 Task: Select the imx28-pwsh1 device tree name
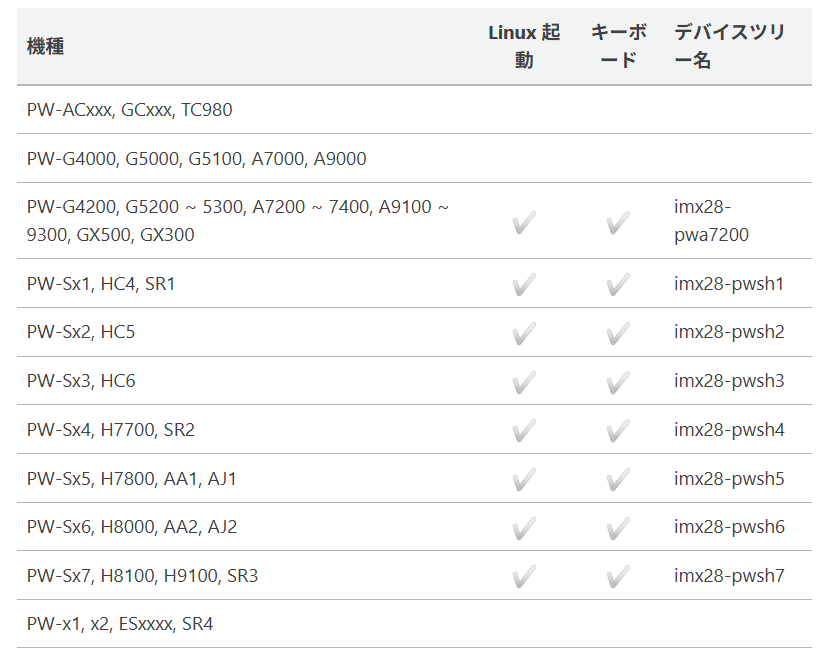(729, 284)
